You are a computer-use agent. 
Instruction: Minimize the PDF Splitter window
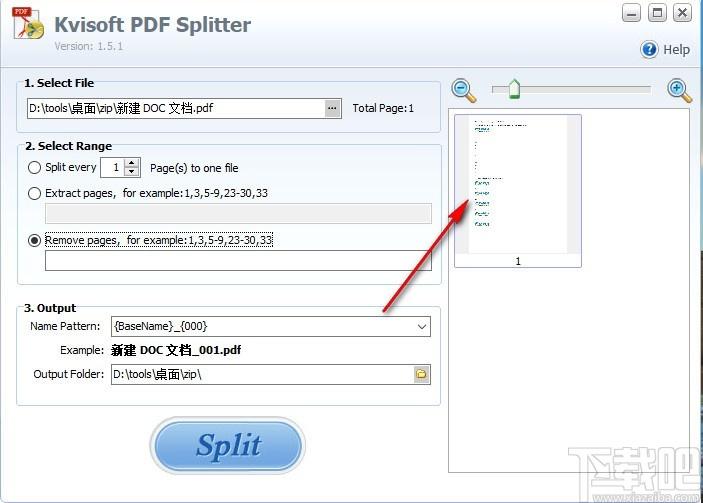631,13
